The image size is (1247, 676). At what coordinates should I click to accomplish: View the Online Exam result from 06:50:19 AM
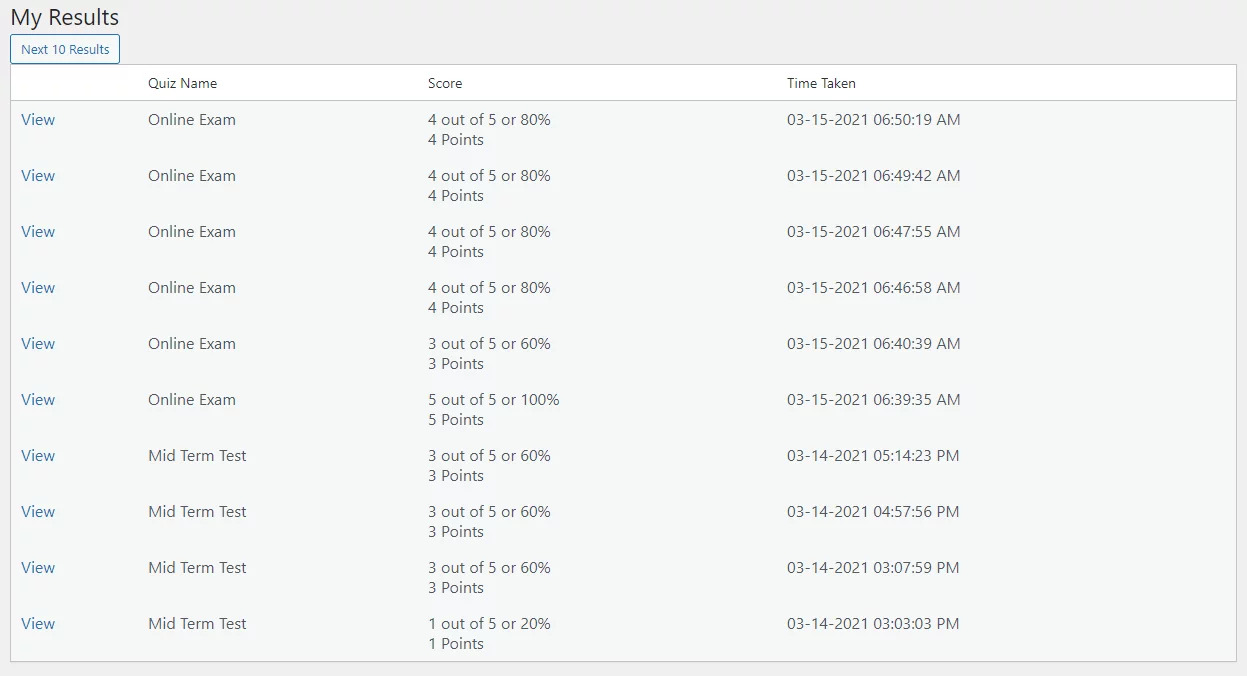(x=38, y=120)
